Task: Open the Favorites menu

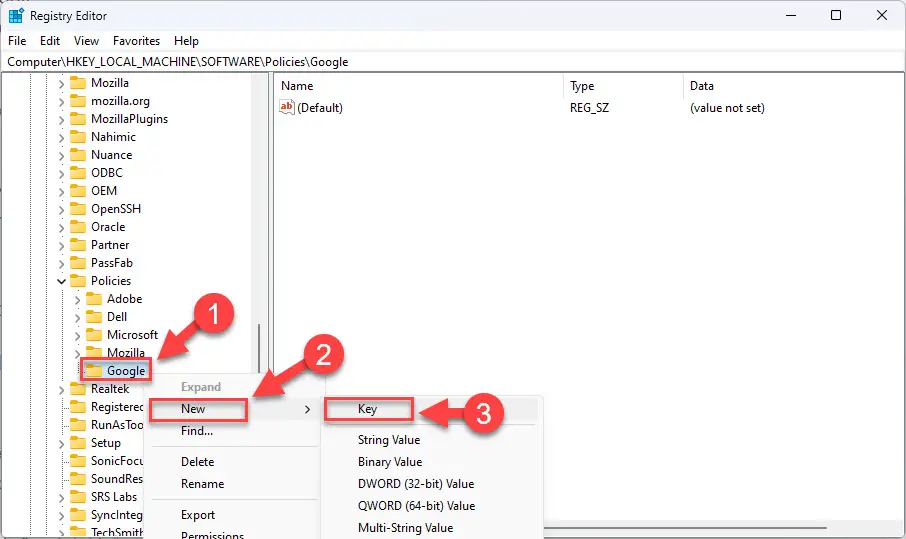Action: click(136, 41)
